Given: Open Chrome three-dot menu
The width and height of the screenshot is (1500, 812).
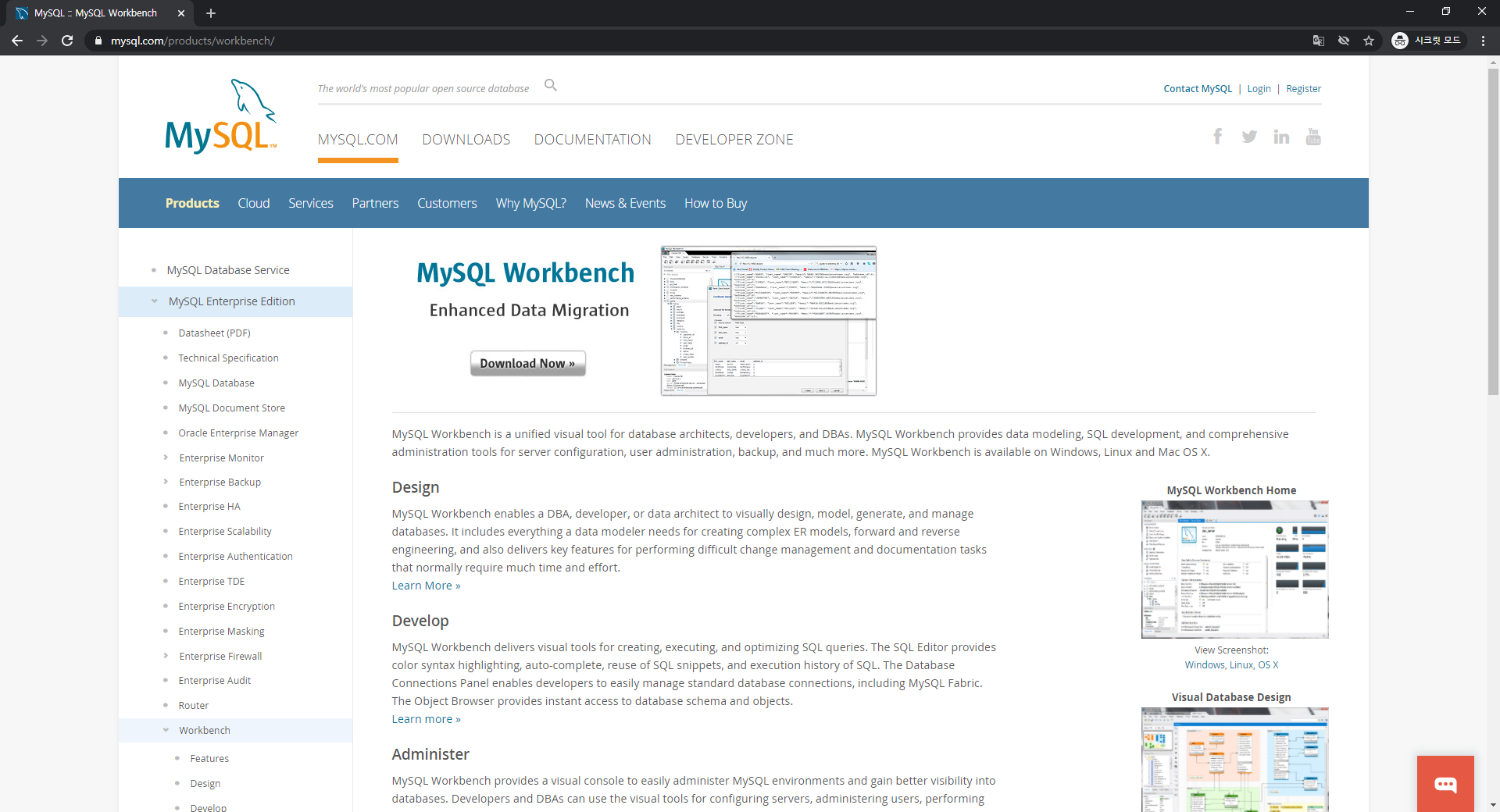Looking at the screenshot, I should 1483,41.
